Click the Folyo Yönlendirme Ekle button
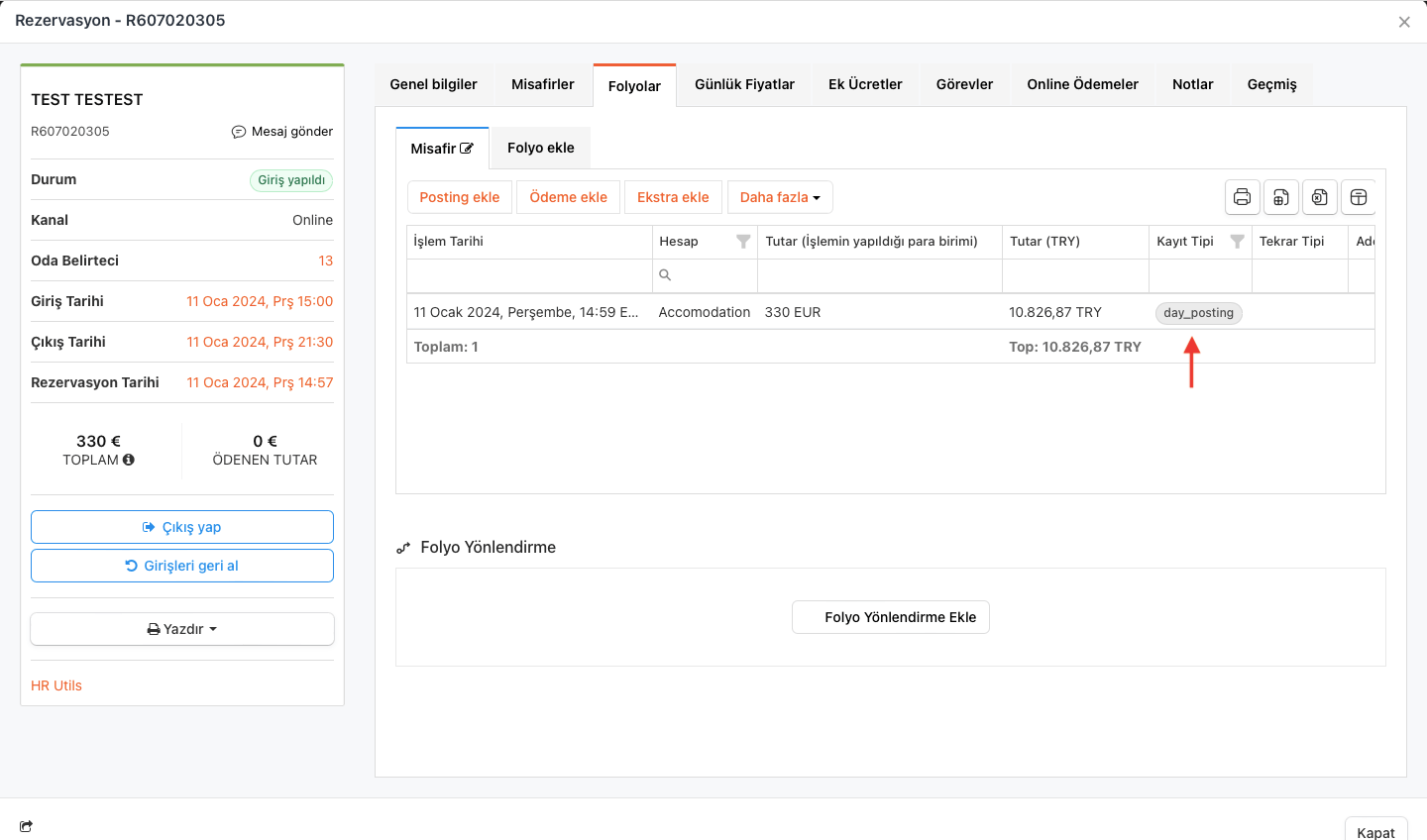The image size is (1427, 840). coord(890,617)
